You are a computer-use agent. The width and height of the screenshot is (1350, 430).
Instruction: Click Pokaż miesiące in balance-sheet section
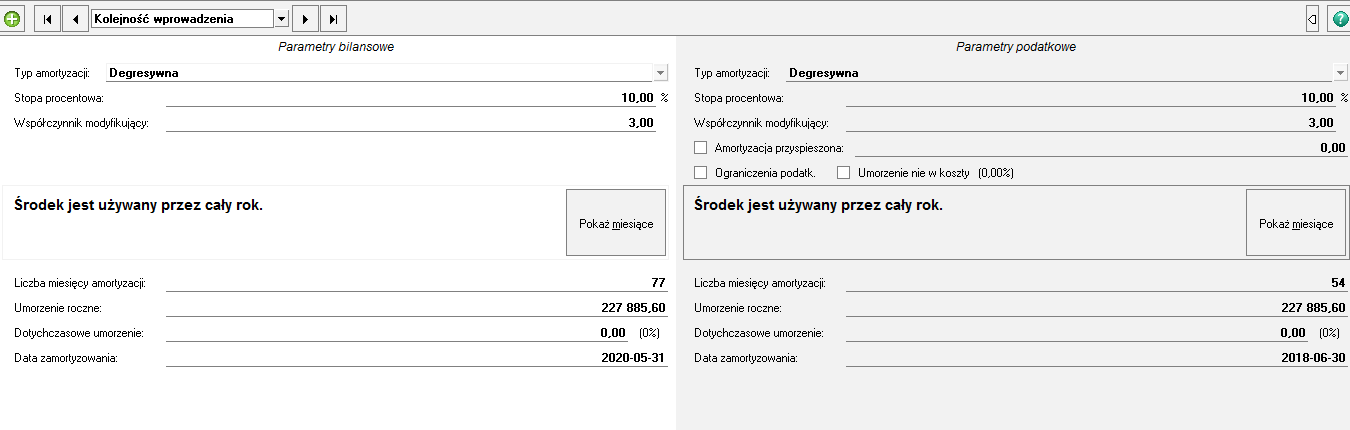pos(616,223)
